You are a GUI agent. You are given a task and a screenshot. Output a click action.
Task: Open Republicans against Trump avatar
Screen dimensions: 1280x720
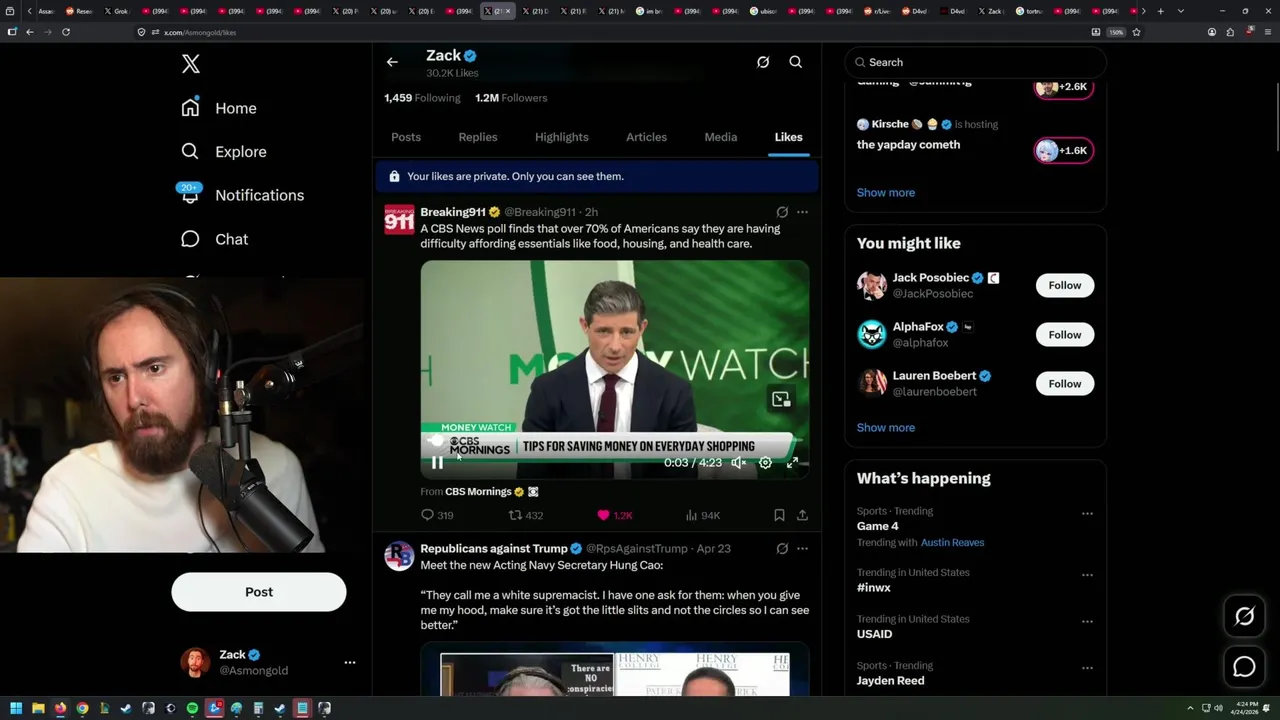click(399, 556)
